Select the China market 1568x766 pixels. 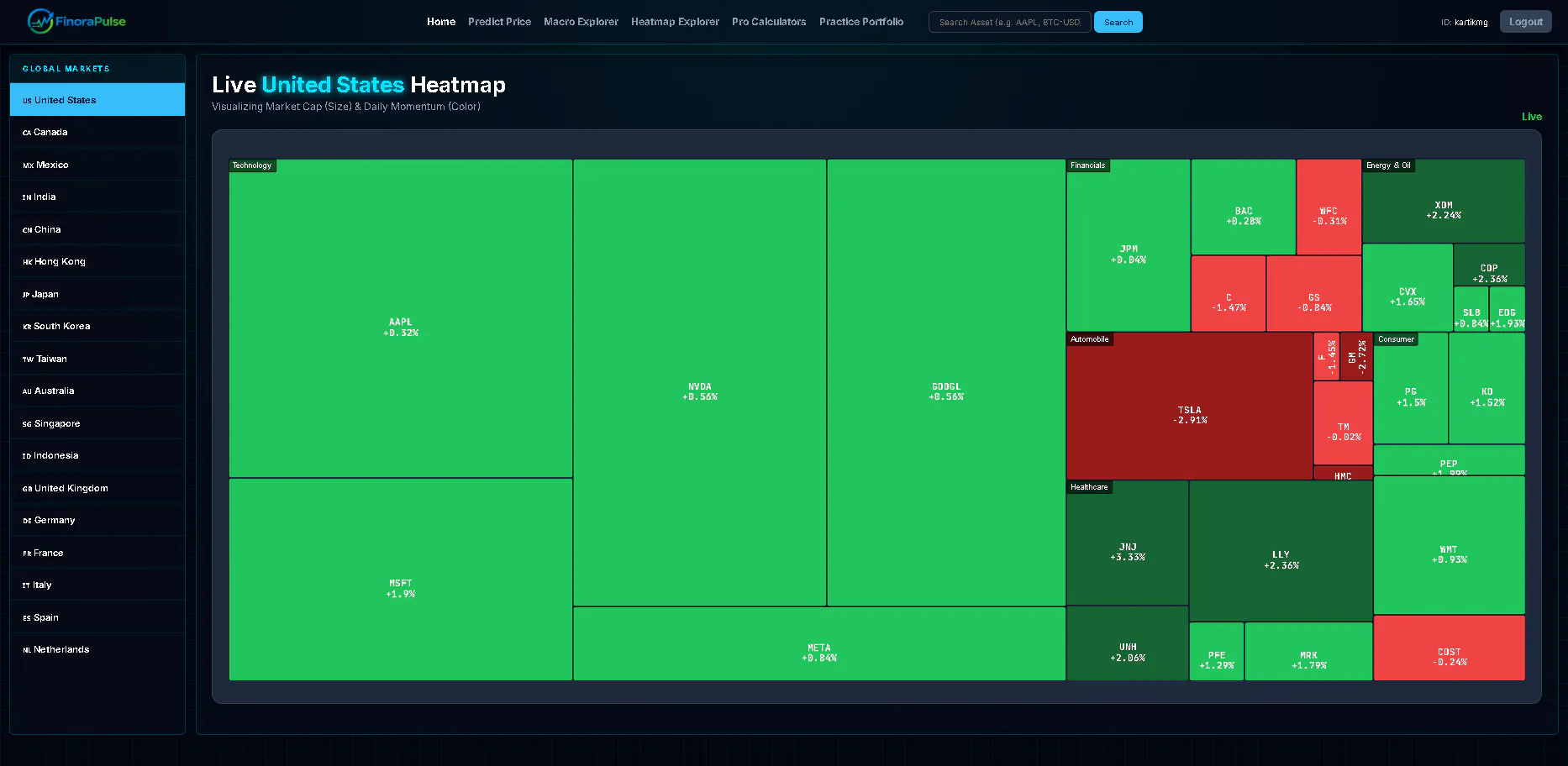tap(97, 229)
